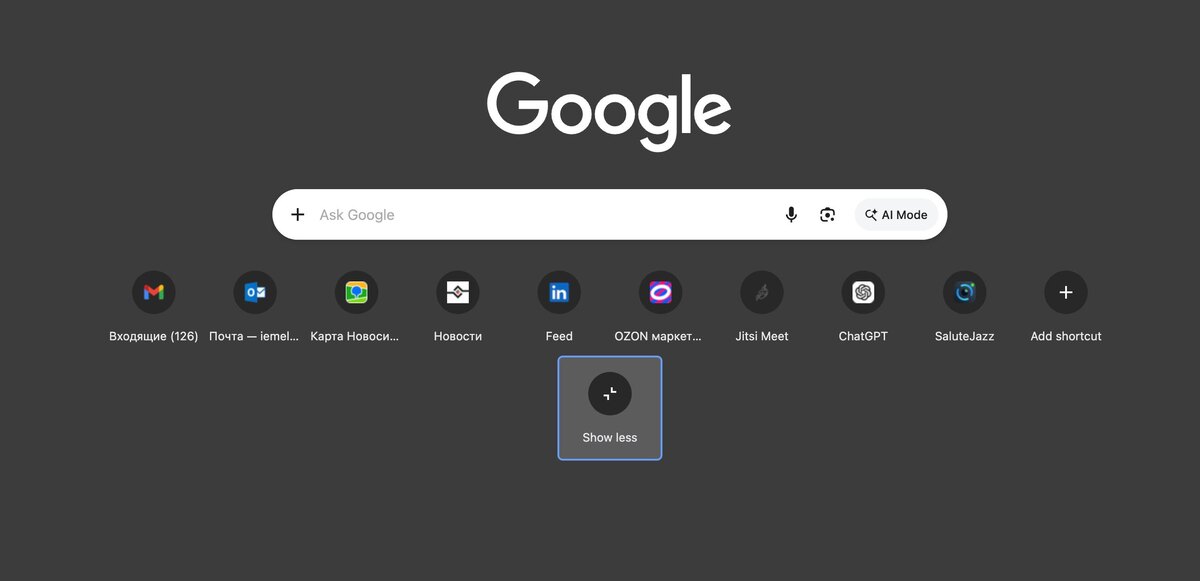The image size is (1200, 581).
Task: Open the OZON маркет shortcut icon
Action: [660, 293]
